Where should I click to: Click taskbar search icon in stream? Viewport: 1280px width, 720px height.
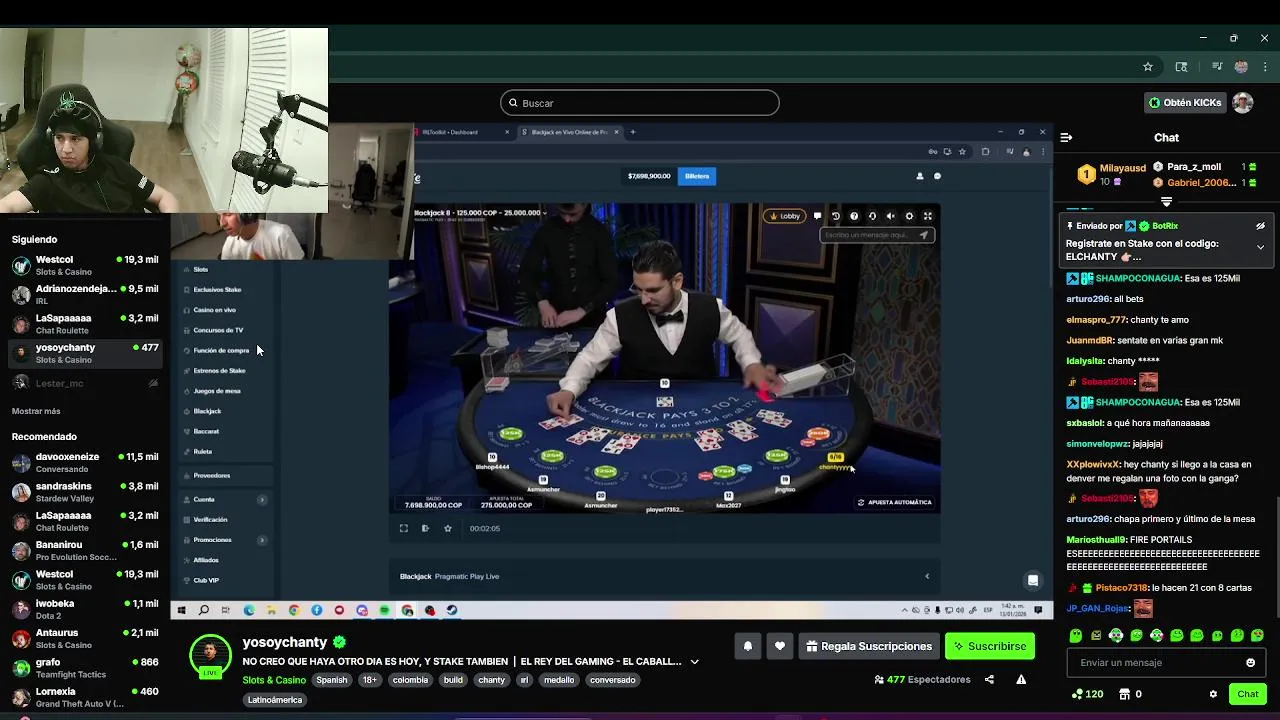(203, 610)
